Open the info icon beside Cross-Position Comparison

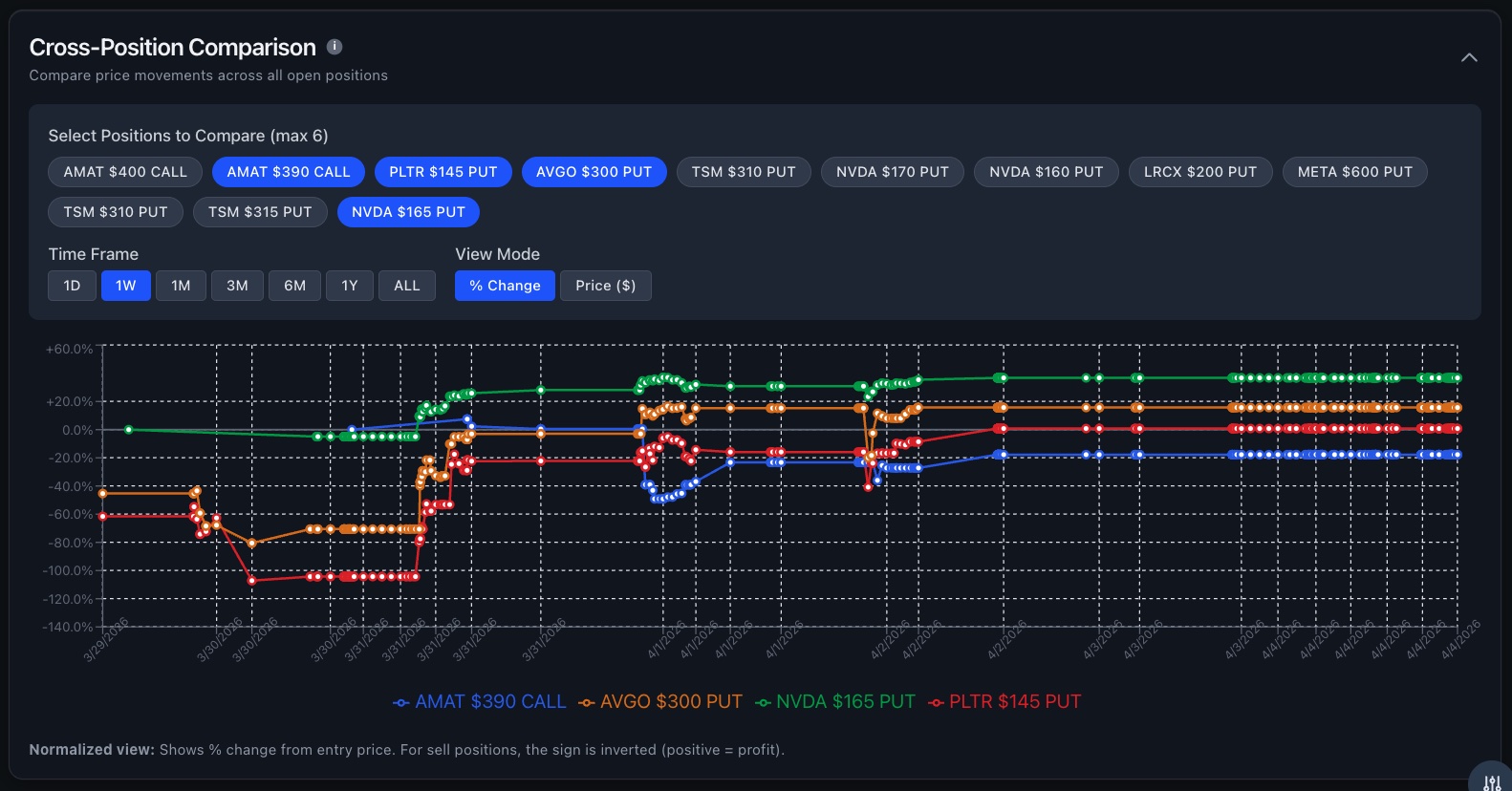click(335, 47)
